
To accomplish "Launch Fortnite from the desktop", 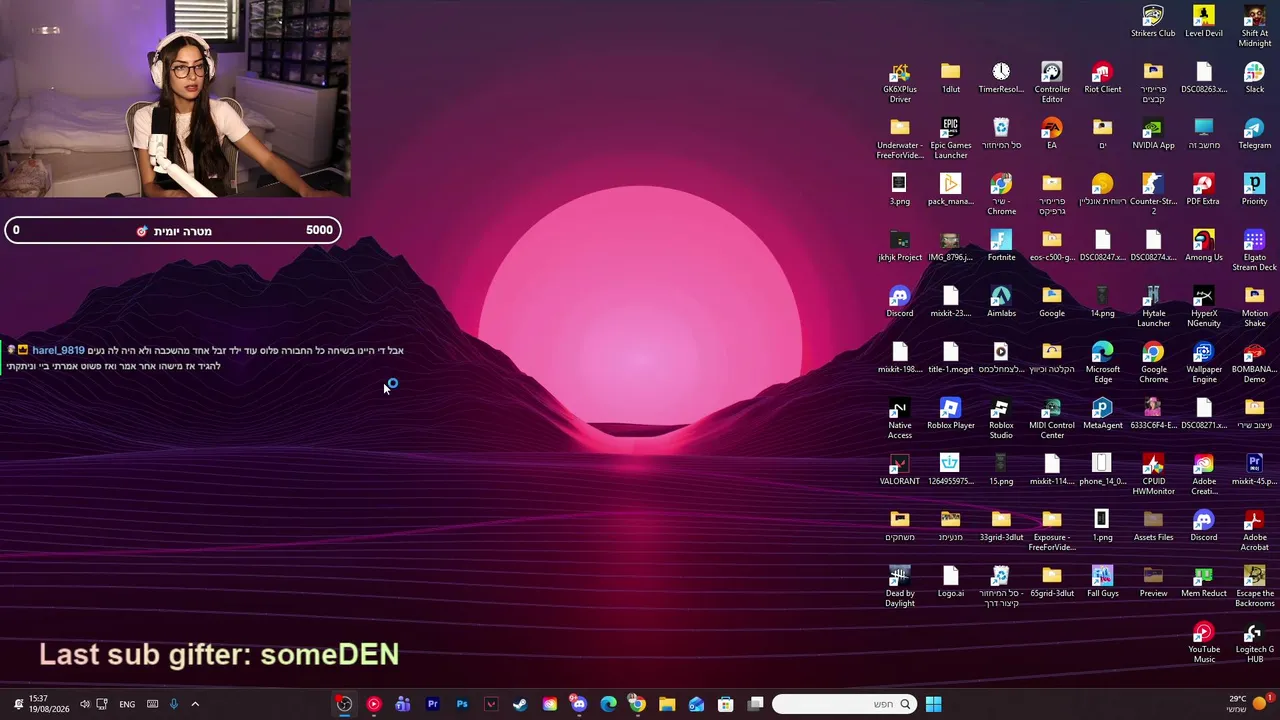I will pos(1001,245).
